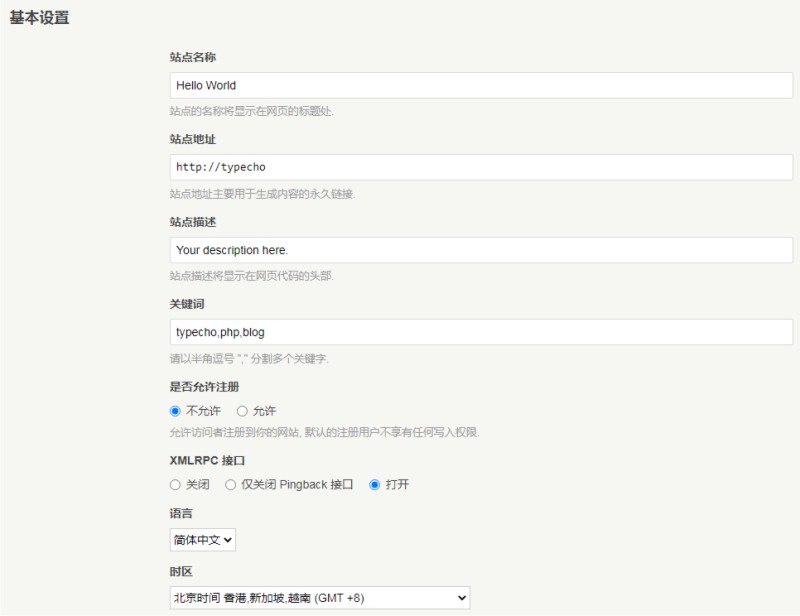
Task: Open the 简体中文 language dropdown
Action: click(203, 539)
